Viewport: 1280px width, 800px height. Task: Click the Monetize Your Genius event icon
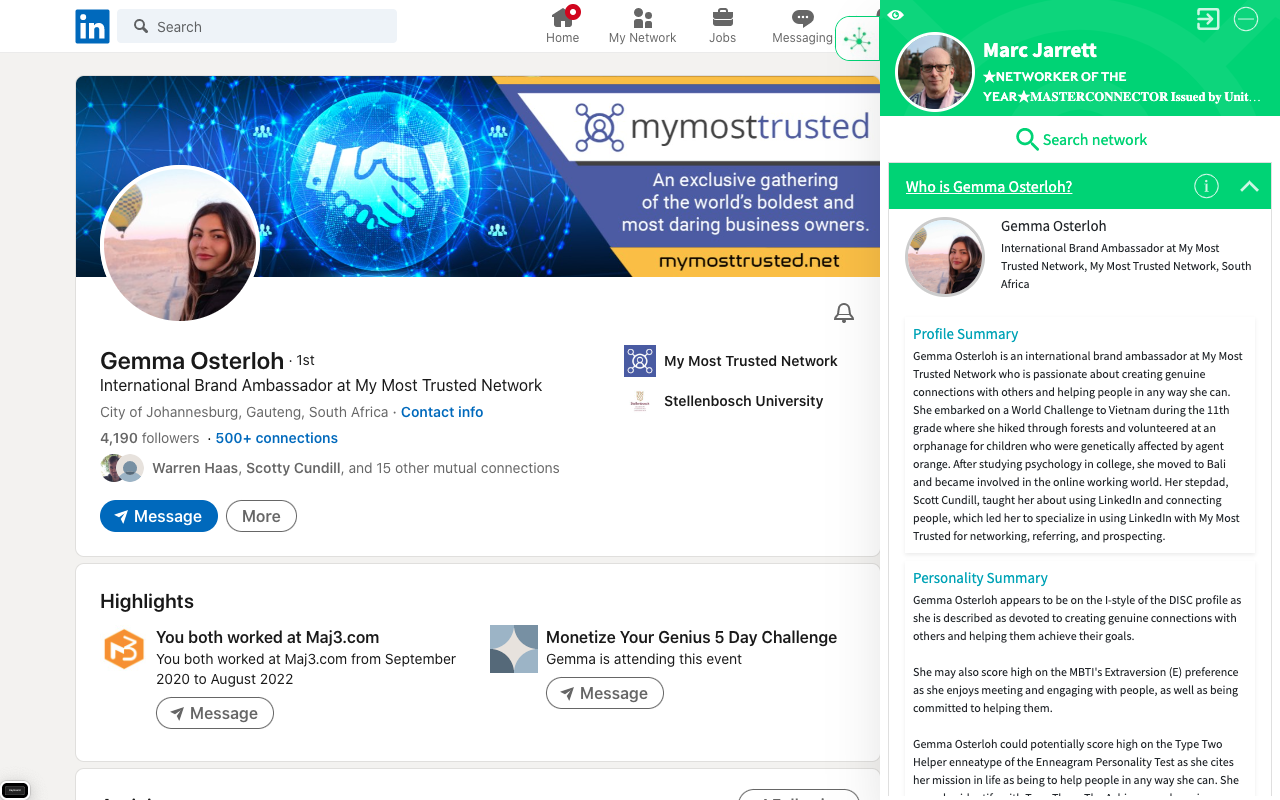click(514, 649)
